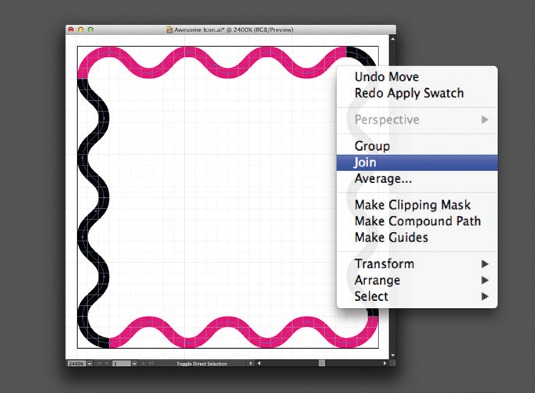Click the horizontal scrollbar right arrow
Image resolution: width=535 pixels, height=393 pixels.
coord(385,363)
